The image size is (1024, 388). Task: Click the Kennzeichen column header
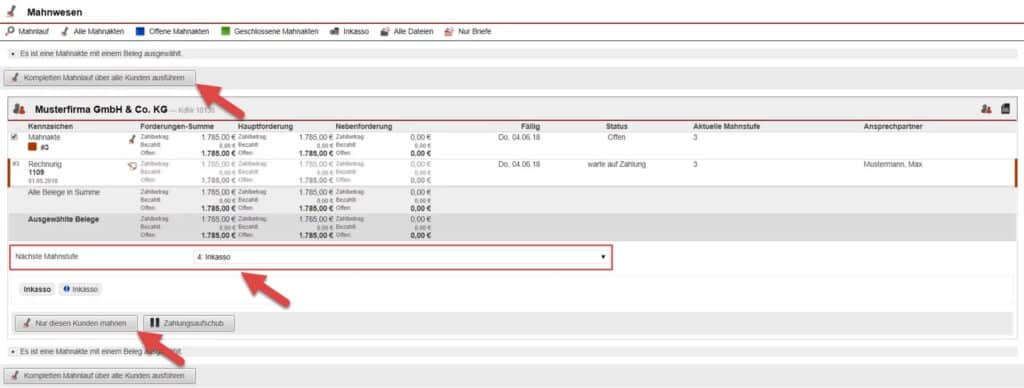tap(50, 126)
